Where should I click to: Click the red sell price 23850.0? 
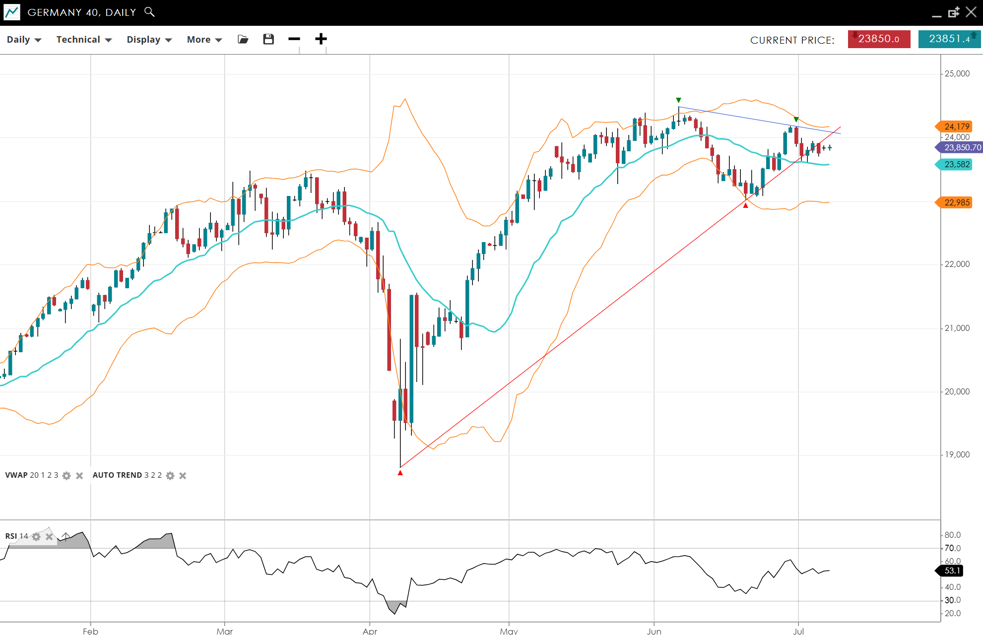(879, 39)
